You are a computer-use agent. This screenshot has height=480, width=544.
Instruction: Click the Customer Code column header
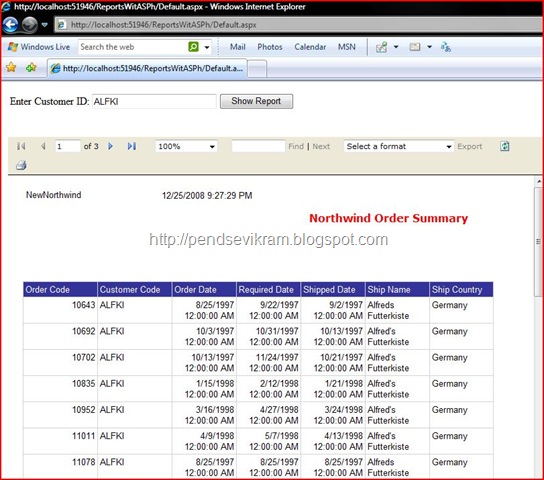pos(135,290)
